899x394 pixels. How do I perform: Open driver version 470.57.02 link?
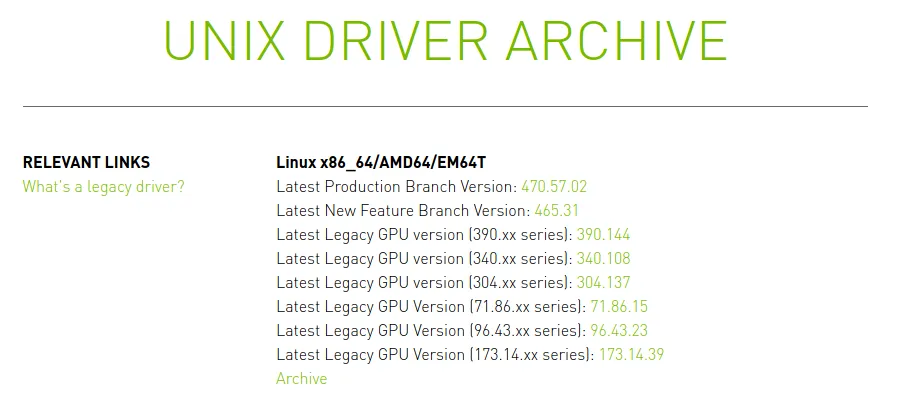pyautogui.click(x=554, y=186)
